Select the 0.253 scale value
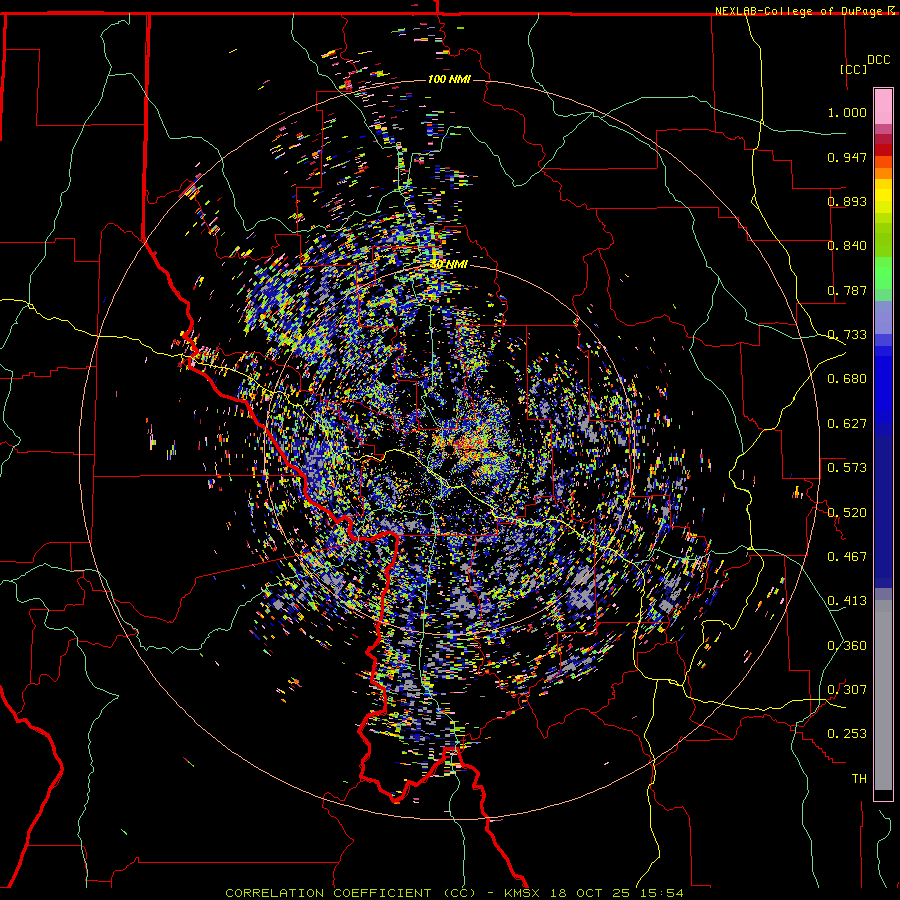The width and height of the screenshot is (900, 900). [x=847, y=734]
